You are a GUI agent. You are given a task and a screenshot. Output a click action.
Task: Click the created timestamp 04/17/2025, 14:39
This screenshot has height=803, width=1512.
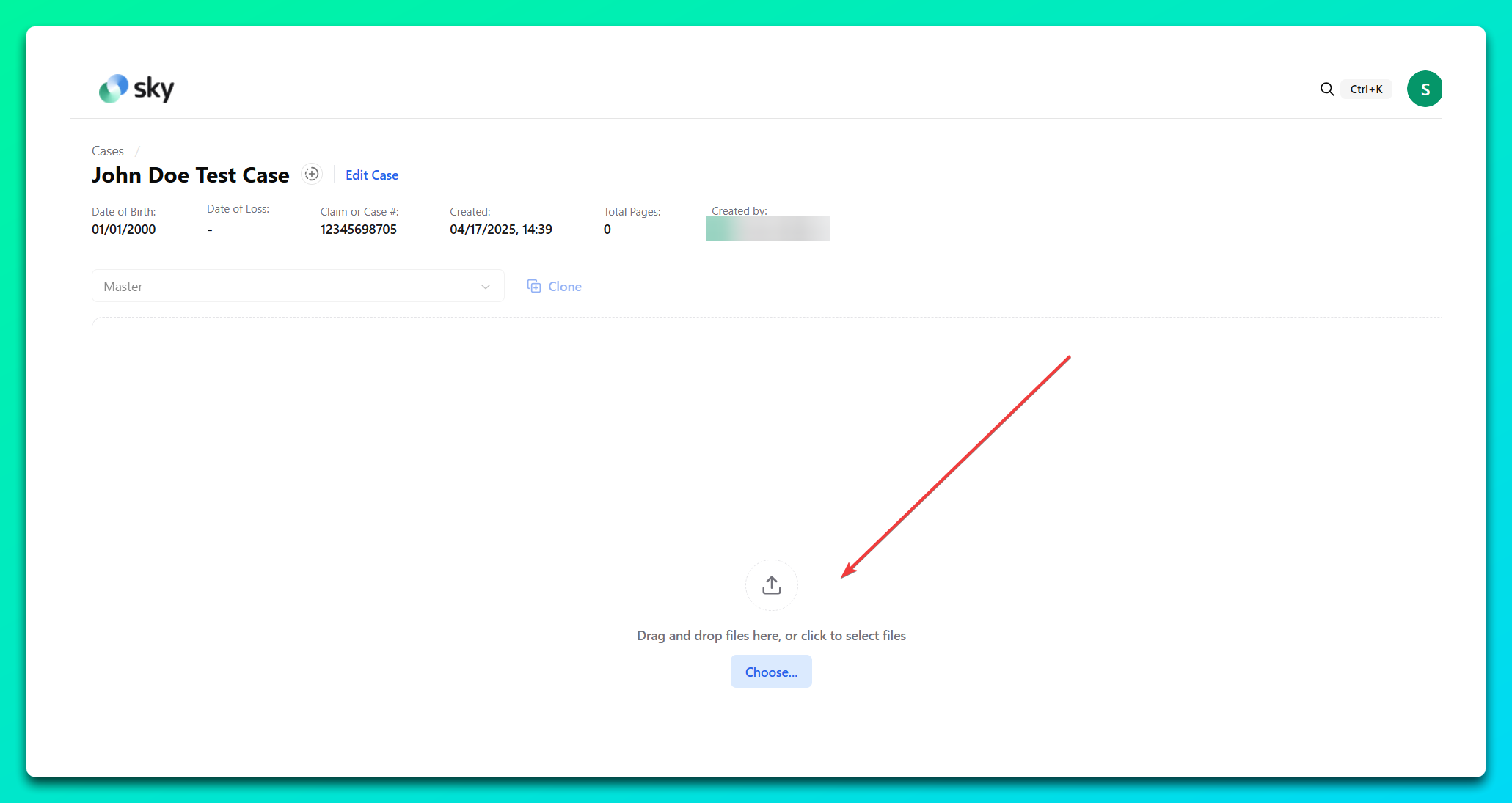coord(500,230)
